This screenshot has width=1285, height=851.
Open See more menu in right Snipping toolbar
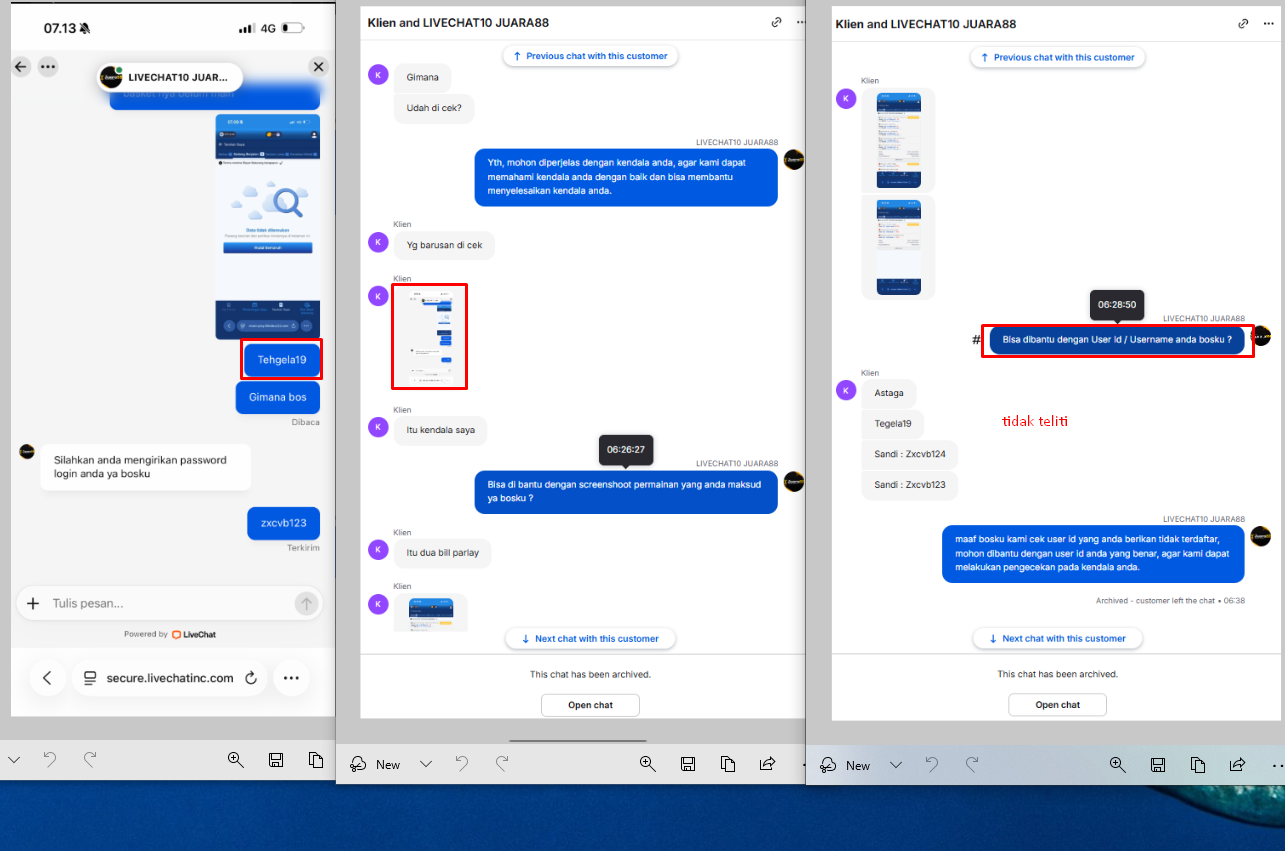coord(1276,765)
